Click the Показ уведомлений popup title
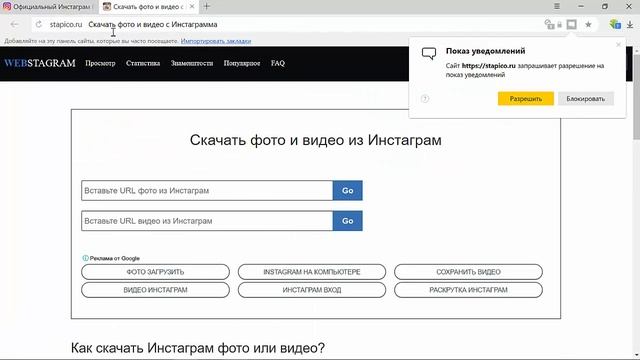This screenshot has width=640, height=360. coord(485,51)
